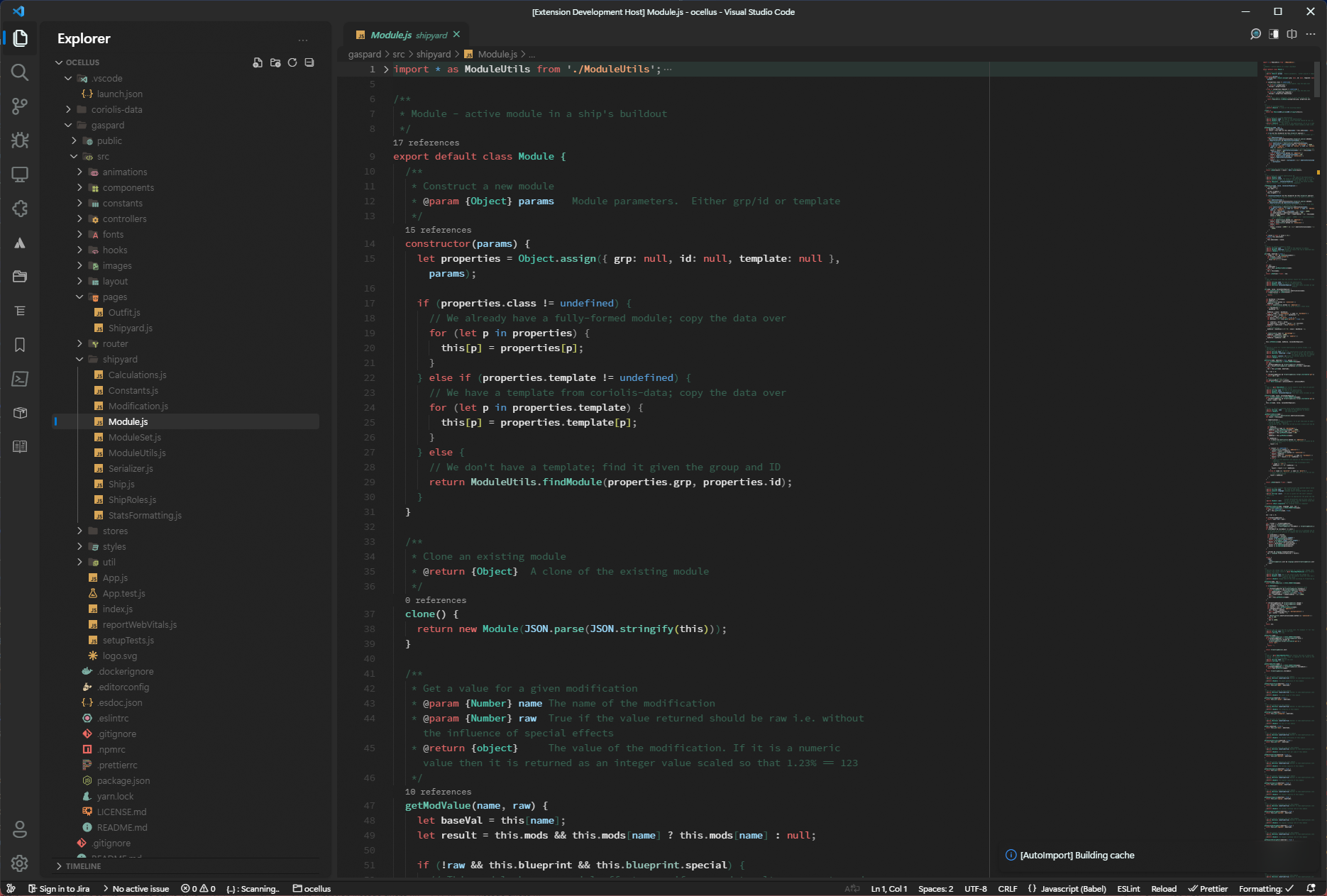Viewport: 1327px width, 896px height.
Task: Click the remote window icon in status bar
Action: click(11, 888)
